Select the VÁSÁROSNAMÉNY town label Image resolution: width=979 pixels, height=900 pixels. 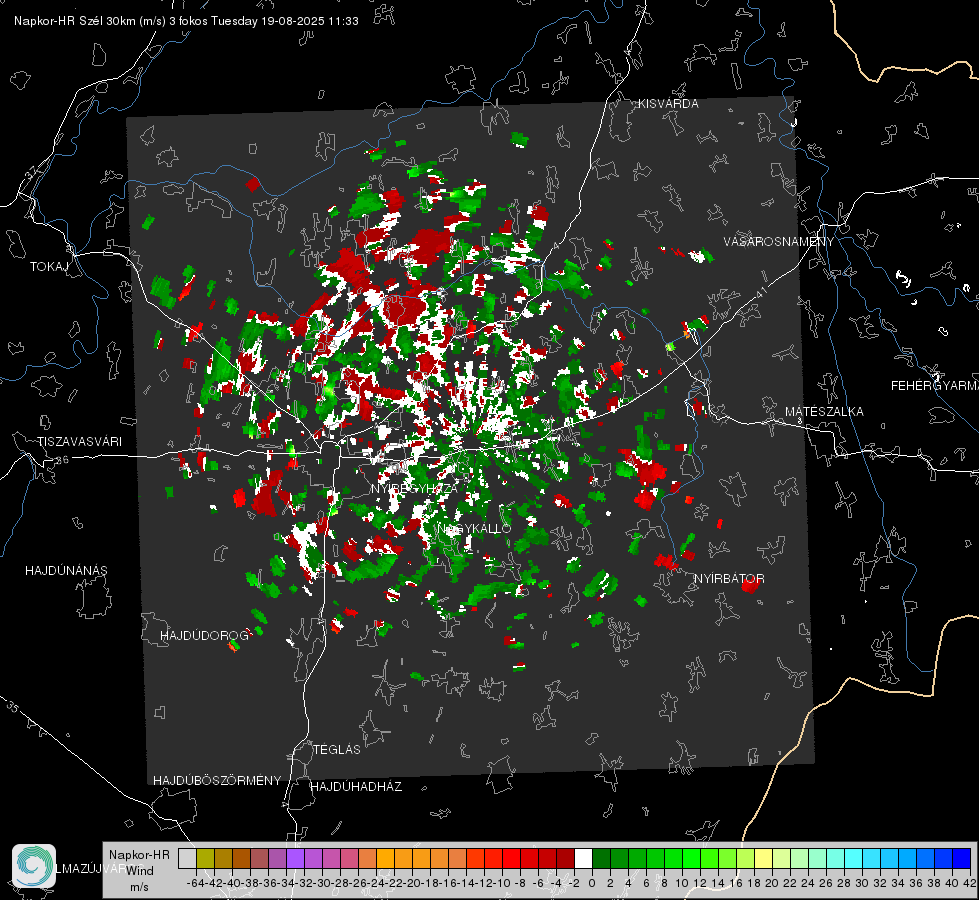[779, 242]
